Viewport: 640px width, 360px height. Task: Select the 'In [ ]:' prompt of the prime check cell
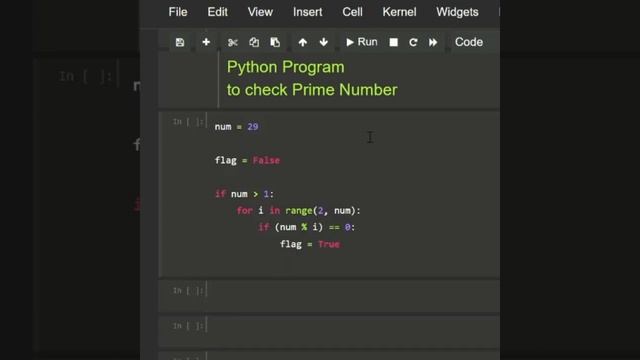click(188, 122)
